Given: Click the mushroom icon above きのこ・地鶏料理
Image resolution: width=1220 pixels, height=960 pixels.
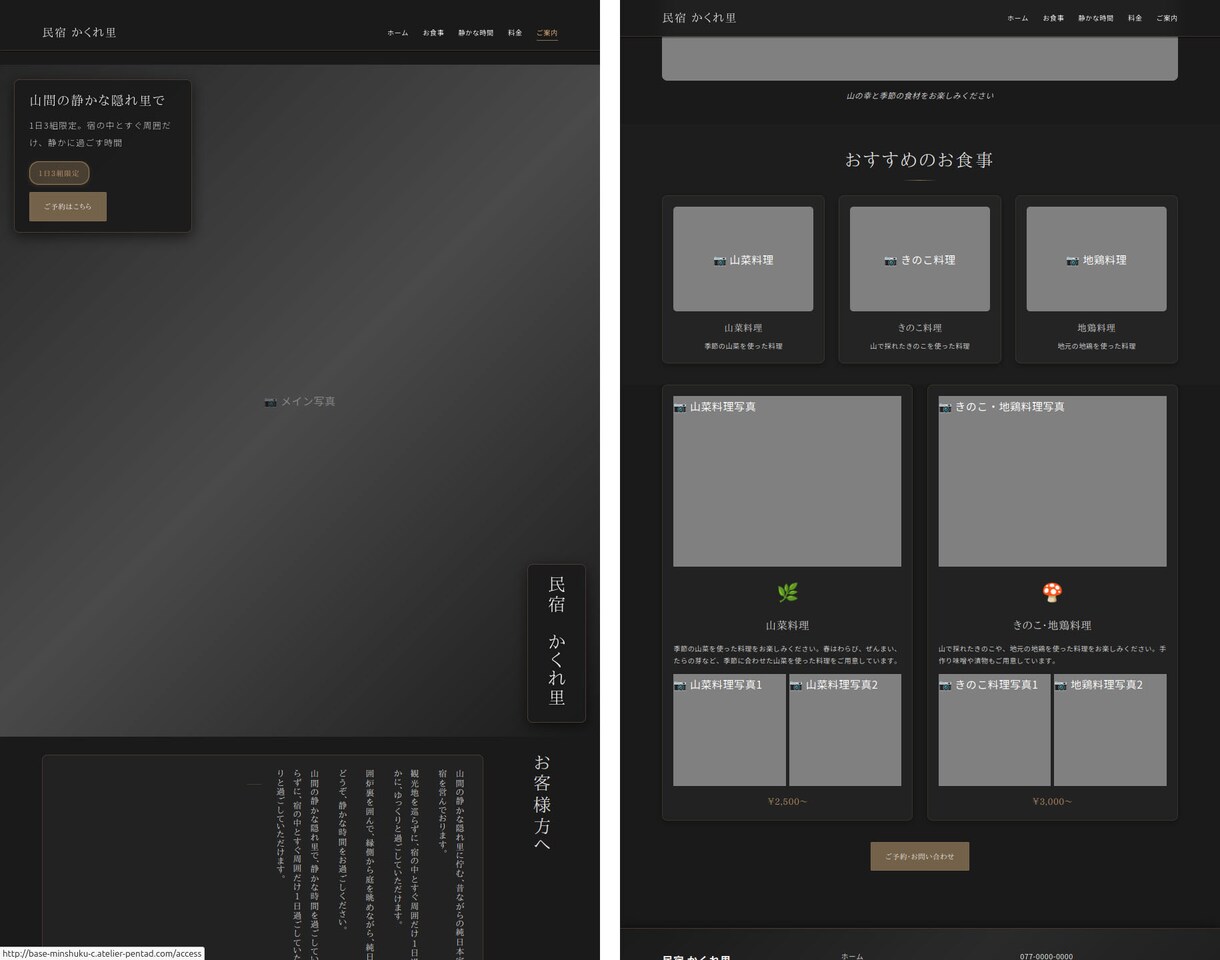Looking at the screenshot, I should tap(1052, 593).
